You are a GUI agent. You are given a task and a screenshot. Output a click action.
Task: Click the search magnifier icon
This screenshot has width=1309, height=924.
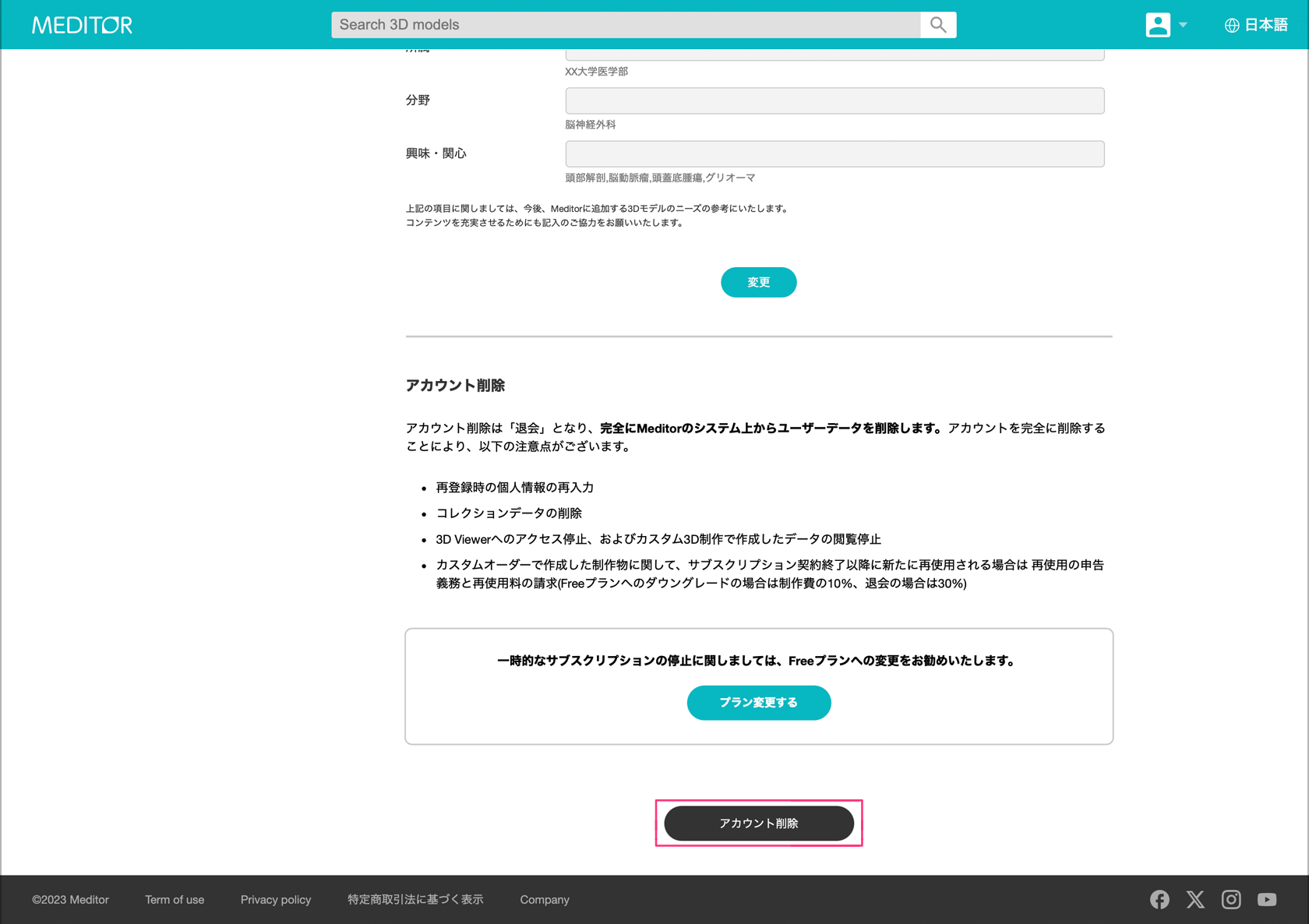tap(938, 25)
